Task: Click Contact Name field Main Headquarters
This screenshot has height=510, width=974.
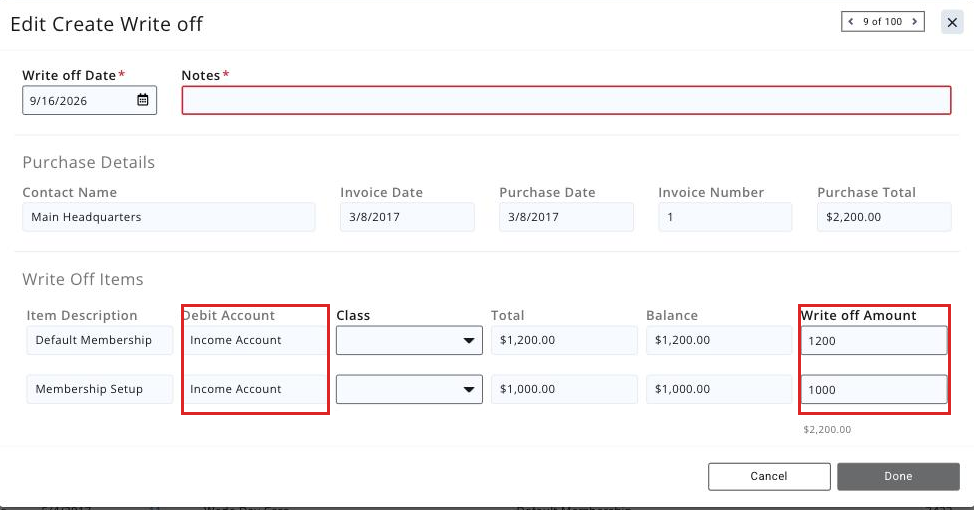Action: pyautogui.click(x=168, y=217)
